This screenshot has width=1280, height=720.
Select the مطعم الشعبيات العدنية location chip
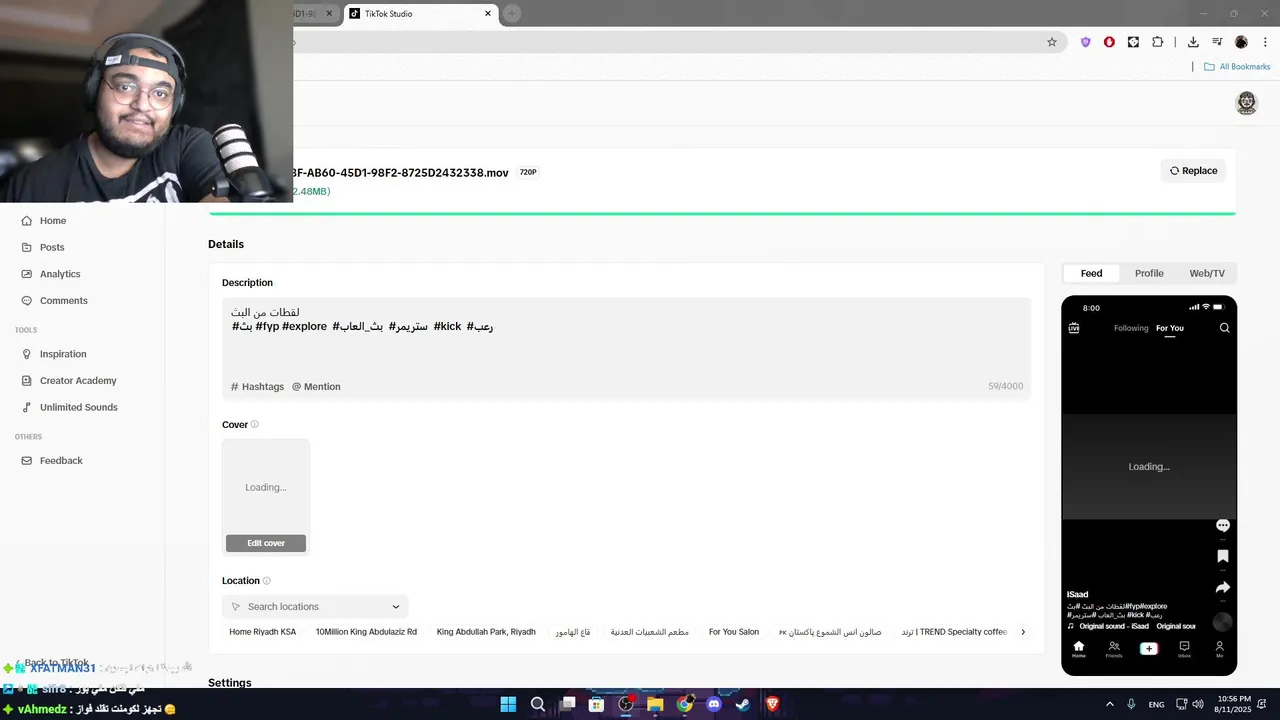tap(650, 632)
